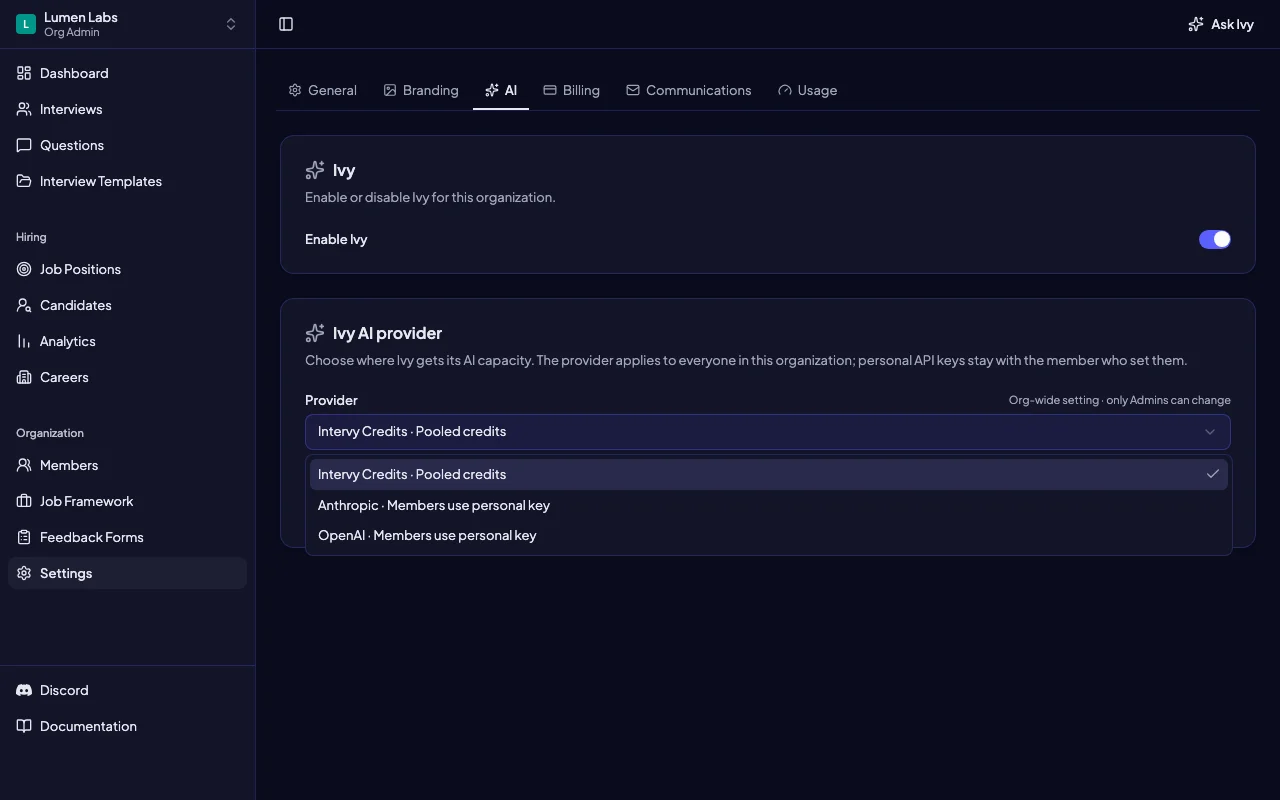1280x800 pixels.
Task: Go to Interviews page
Action: 127,109
